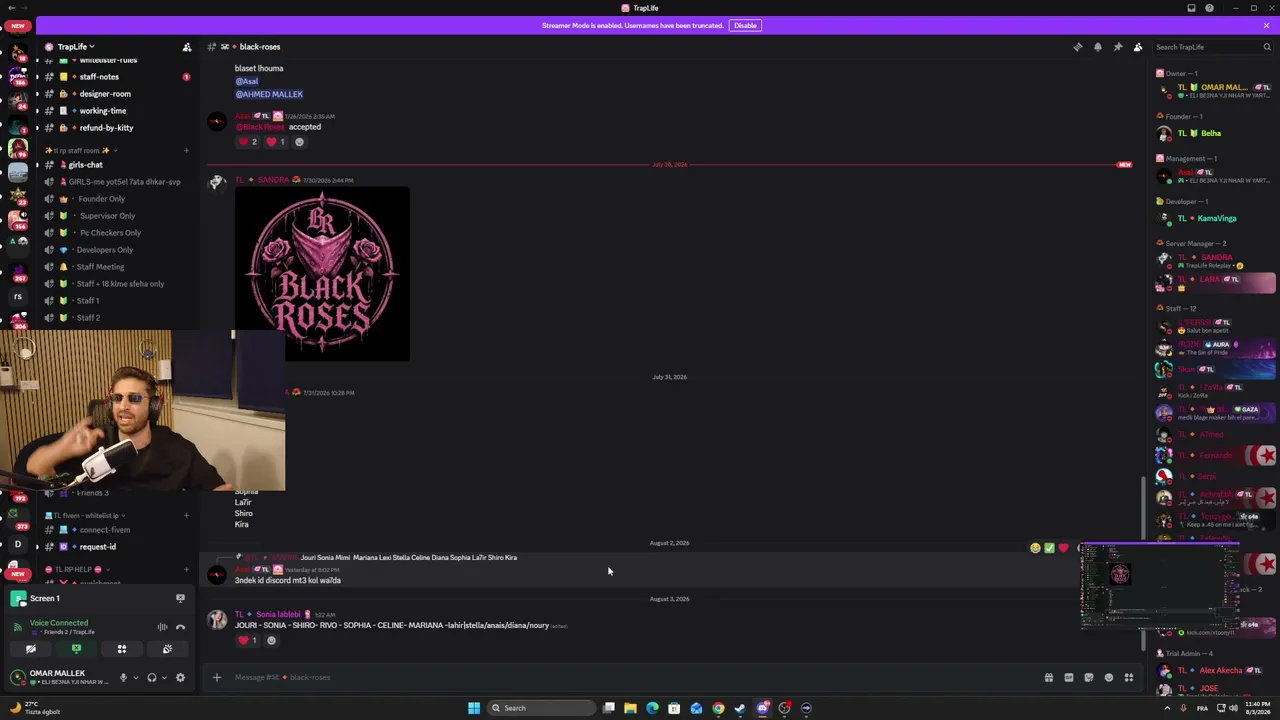Add a channel to TL fivem category
Image resolution: width=1280 pixels, height=720 pixels.
click(x=186, y=515)
